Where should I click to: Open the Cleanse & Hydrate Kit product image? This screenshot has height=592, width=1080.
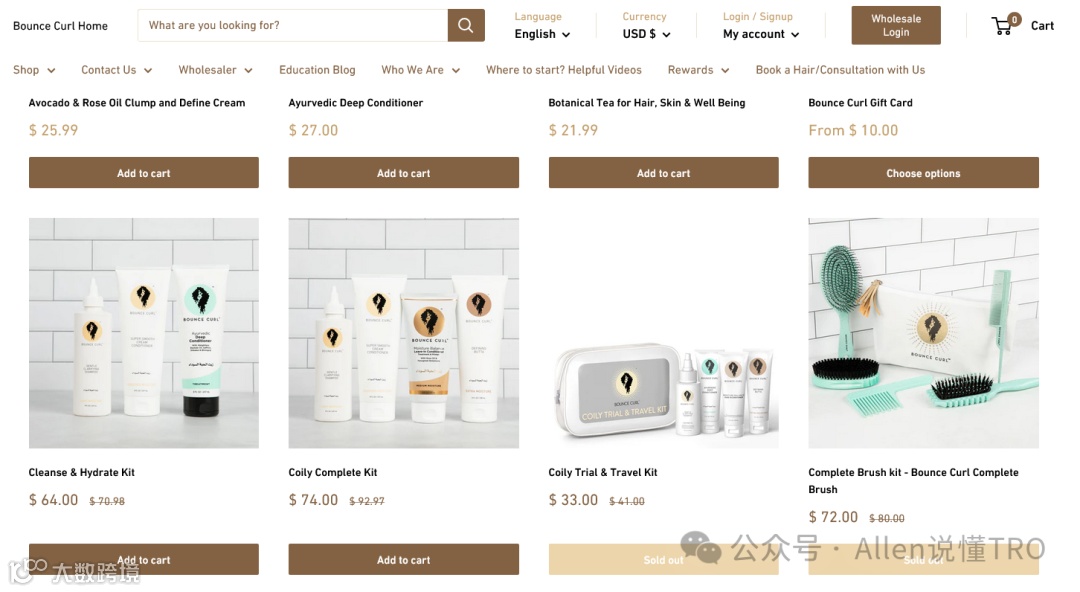point(144,334)
